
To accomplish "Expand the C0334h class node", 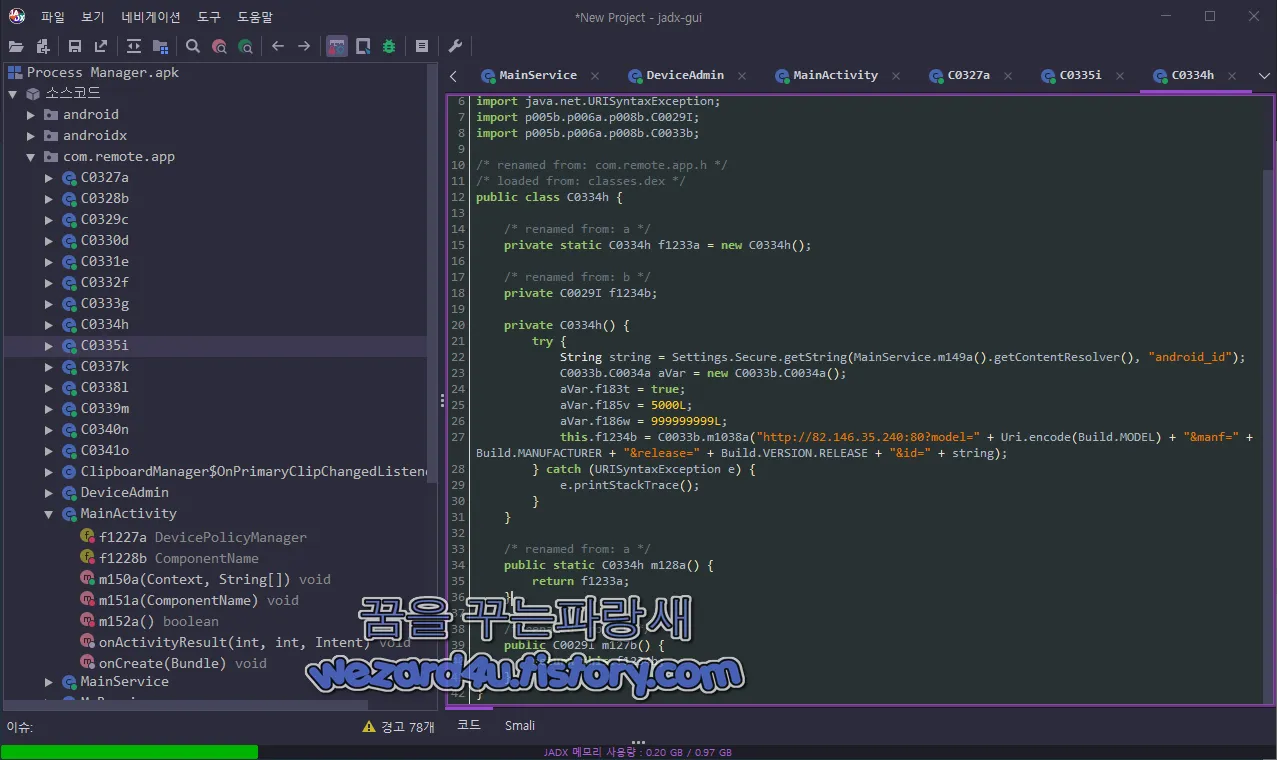I will tap(49, 325).
